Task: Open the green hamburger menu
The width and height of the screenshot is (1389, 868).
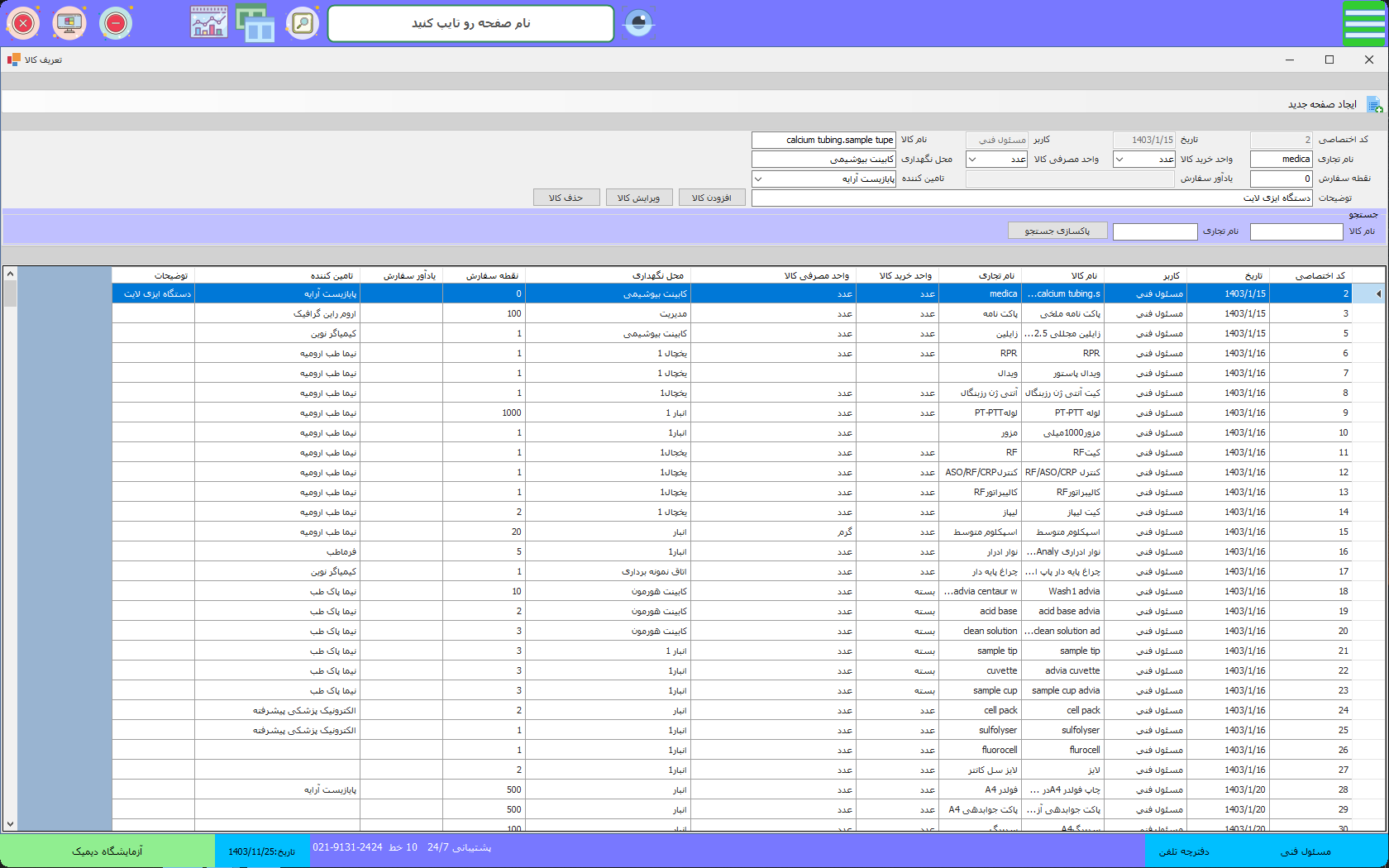Action: [x=1364, y=23]
